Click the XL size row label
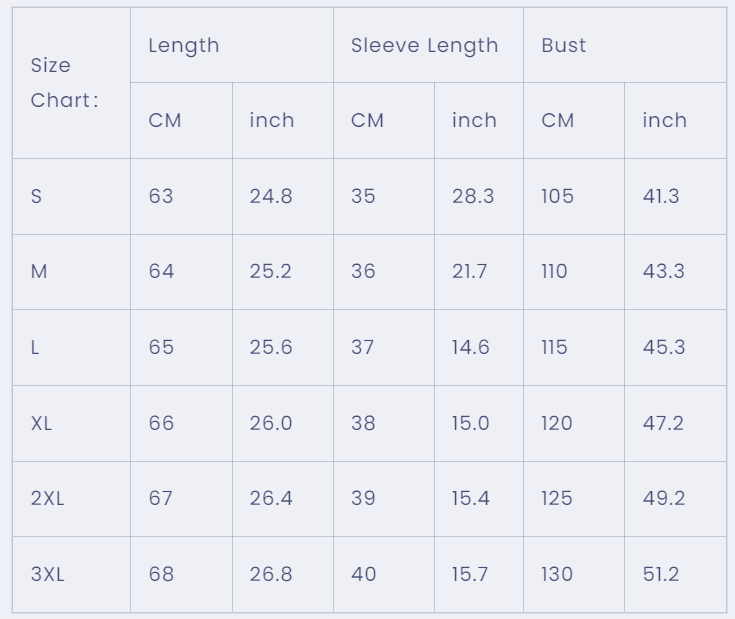Viewport: 735px width, 619px height. (71, 424)
